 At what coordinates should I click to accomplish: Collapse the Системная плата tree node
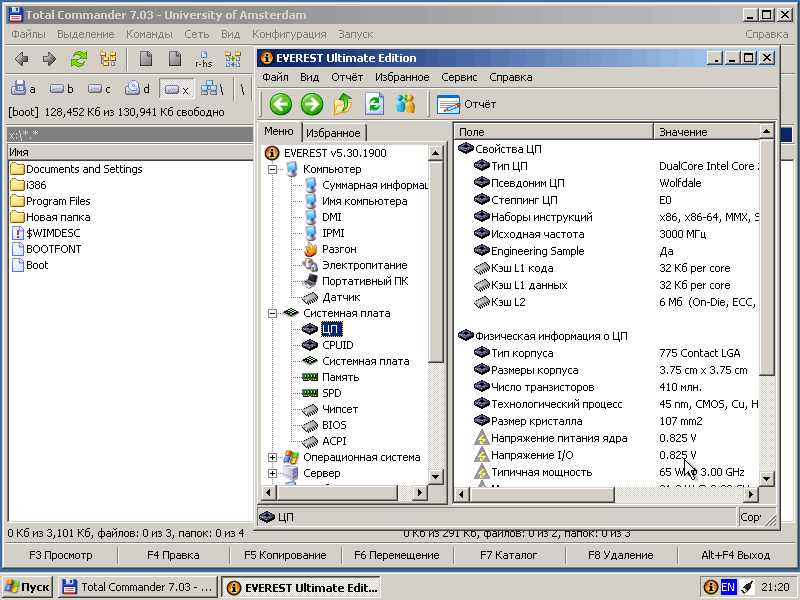272,313
